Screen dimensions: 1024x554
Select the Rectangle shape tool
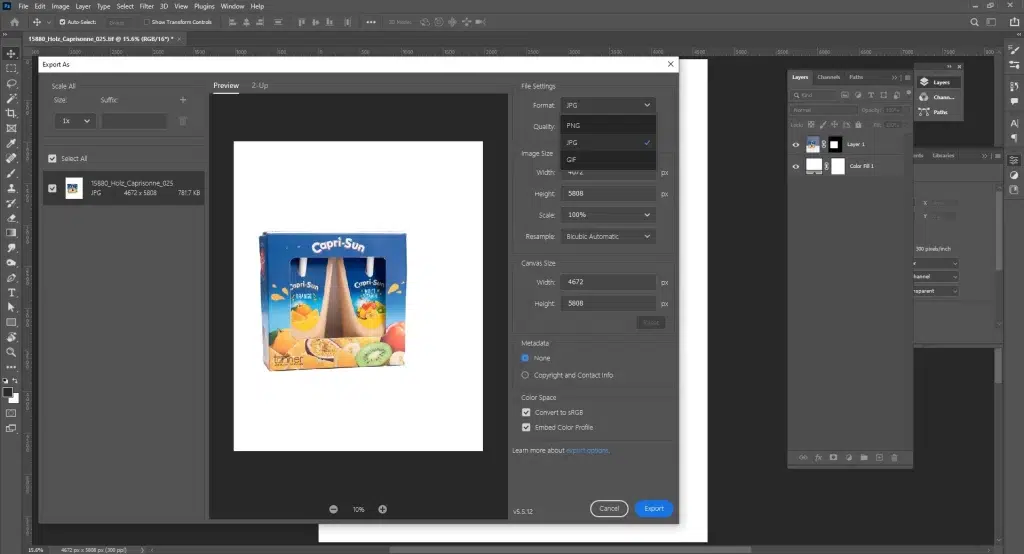[x=11, y=323]
